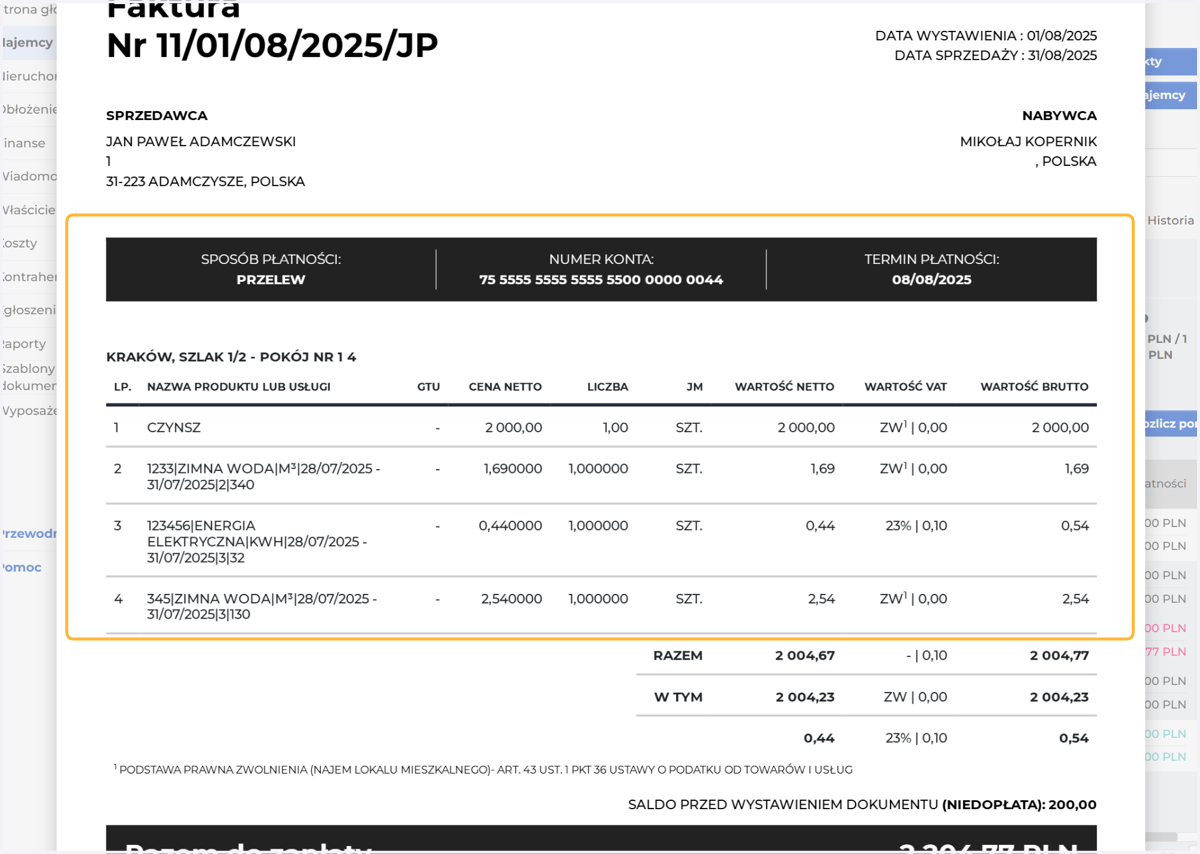
Task: Click the JM column header
Action: 695,387
